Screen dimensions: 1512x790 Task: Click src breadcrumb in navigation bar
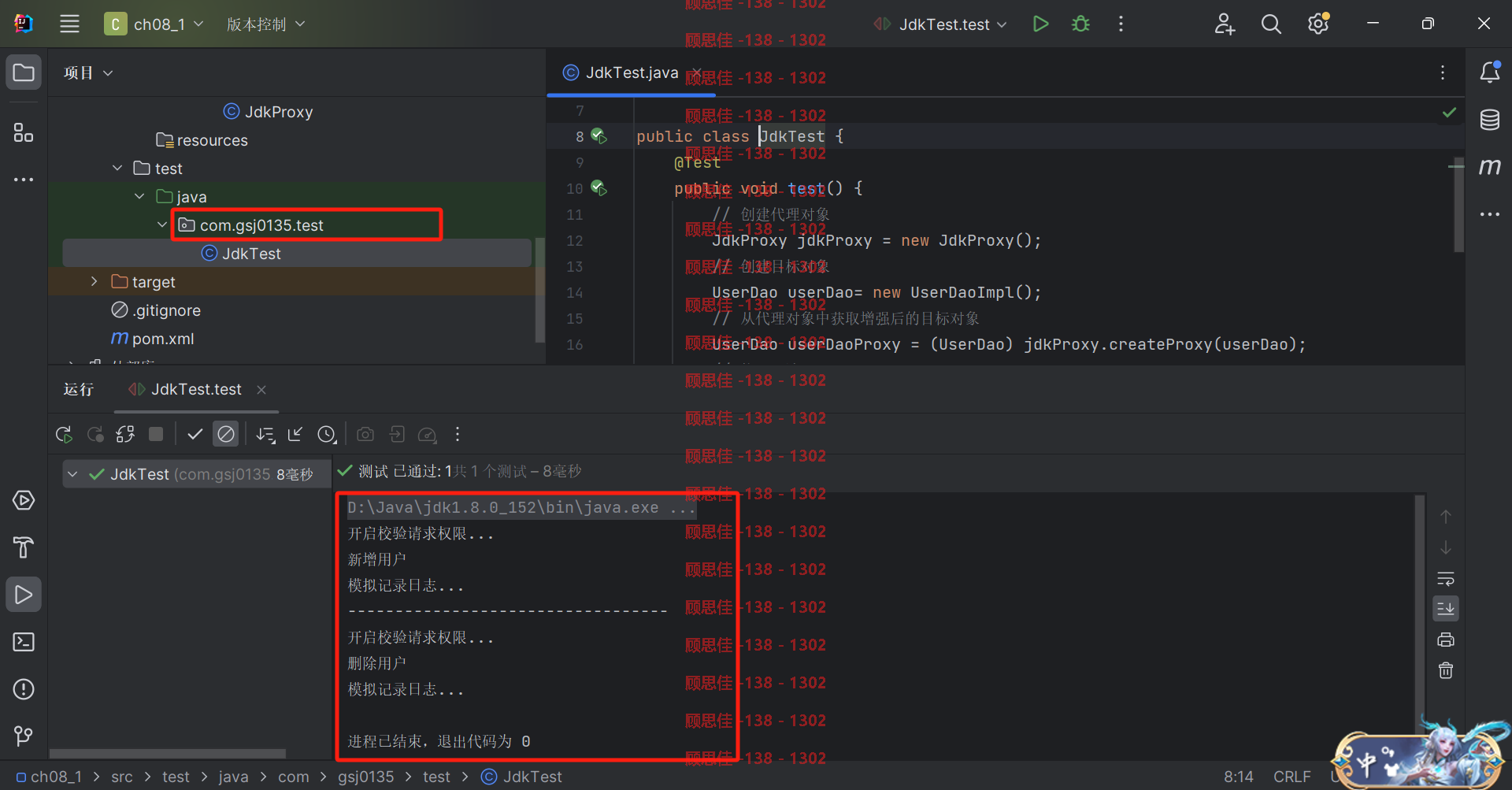122,777
